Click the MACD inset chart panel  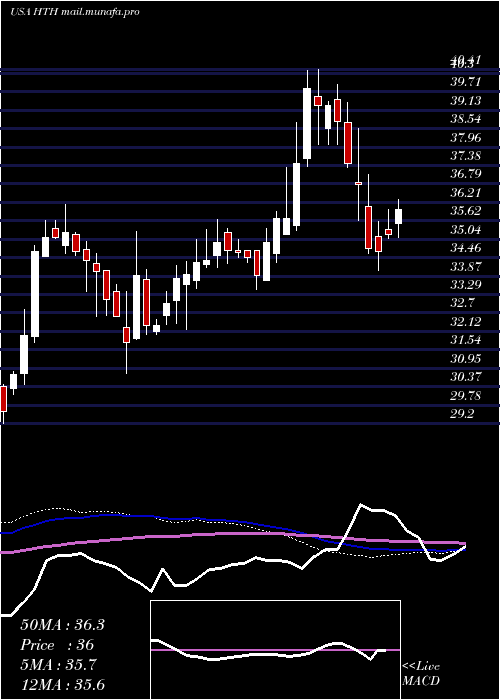[275, 650]
